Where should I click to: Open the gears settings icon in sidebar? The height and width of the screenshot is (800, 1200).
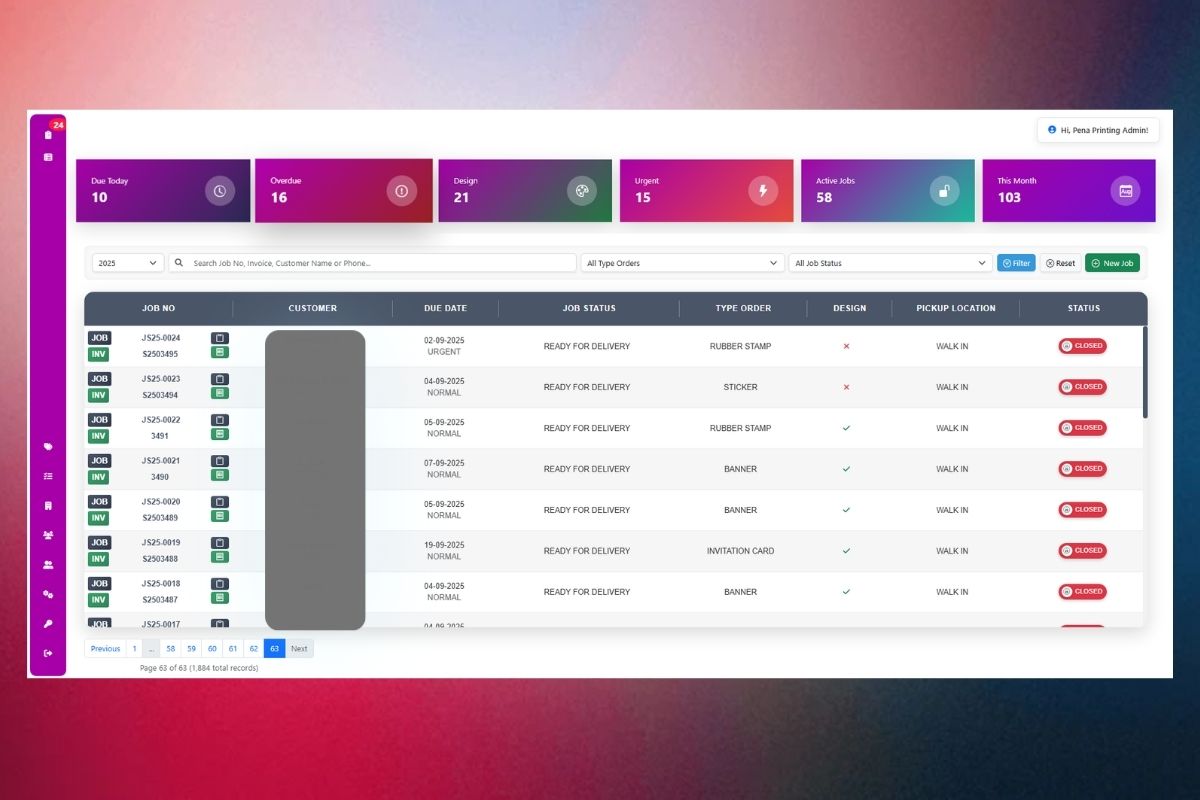point(48,594)
